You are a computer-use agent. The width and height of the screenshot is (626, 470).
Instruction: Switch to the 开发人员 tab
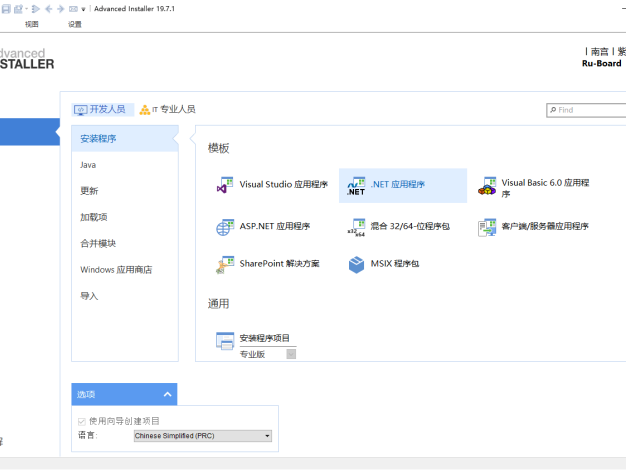[x=103, y=109]
